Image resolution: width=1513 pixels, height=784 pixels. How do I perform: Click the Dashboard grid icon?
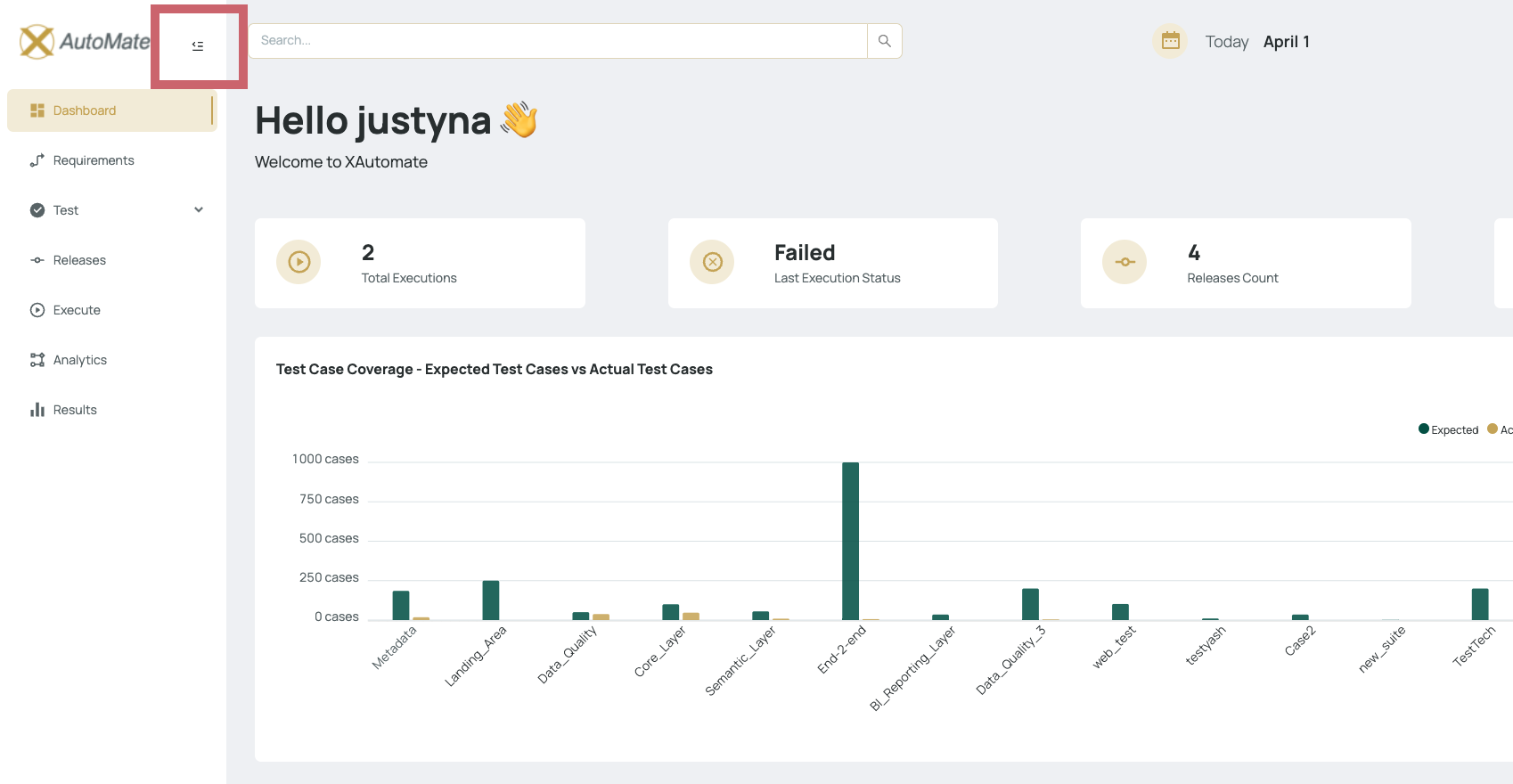click(37, 110)
